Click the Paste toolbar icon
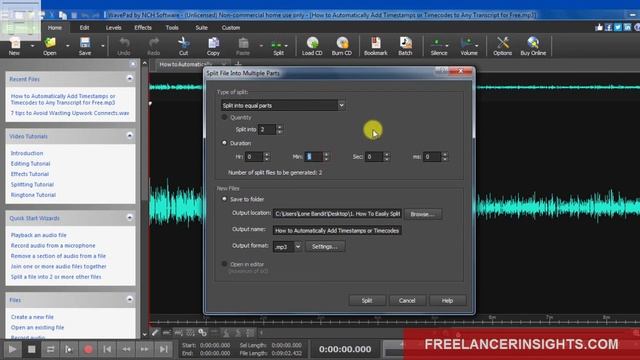This screenshot has height=360, width=640. [243, 46]
